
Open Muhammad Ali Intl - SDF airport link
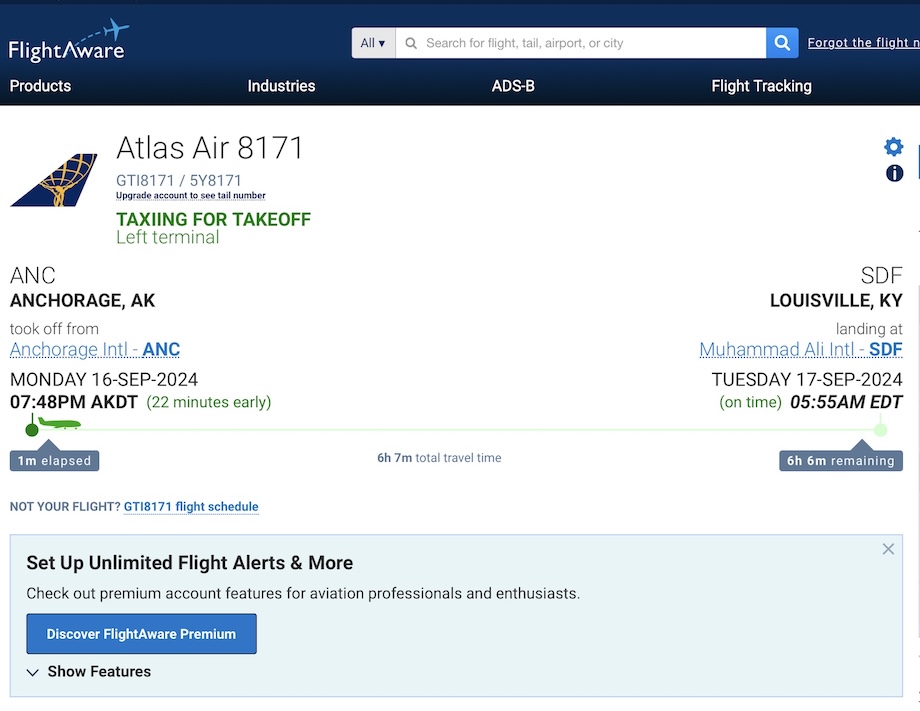pyautogui.click(x=800, y=349)
